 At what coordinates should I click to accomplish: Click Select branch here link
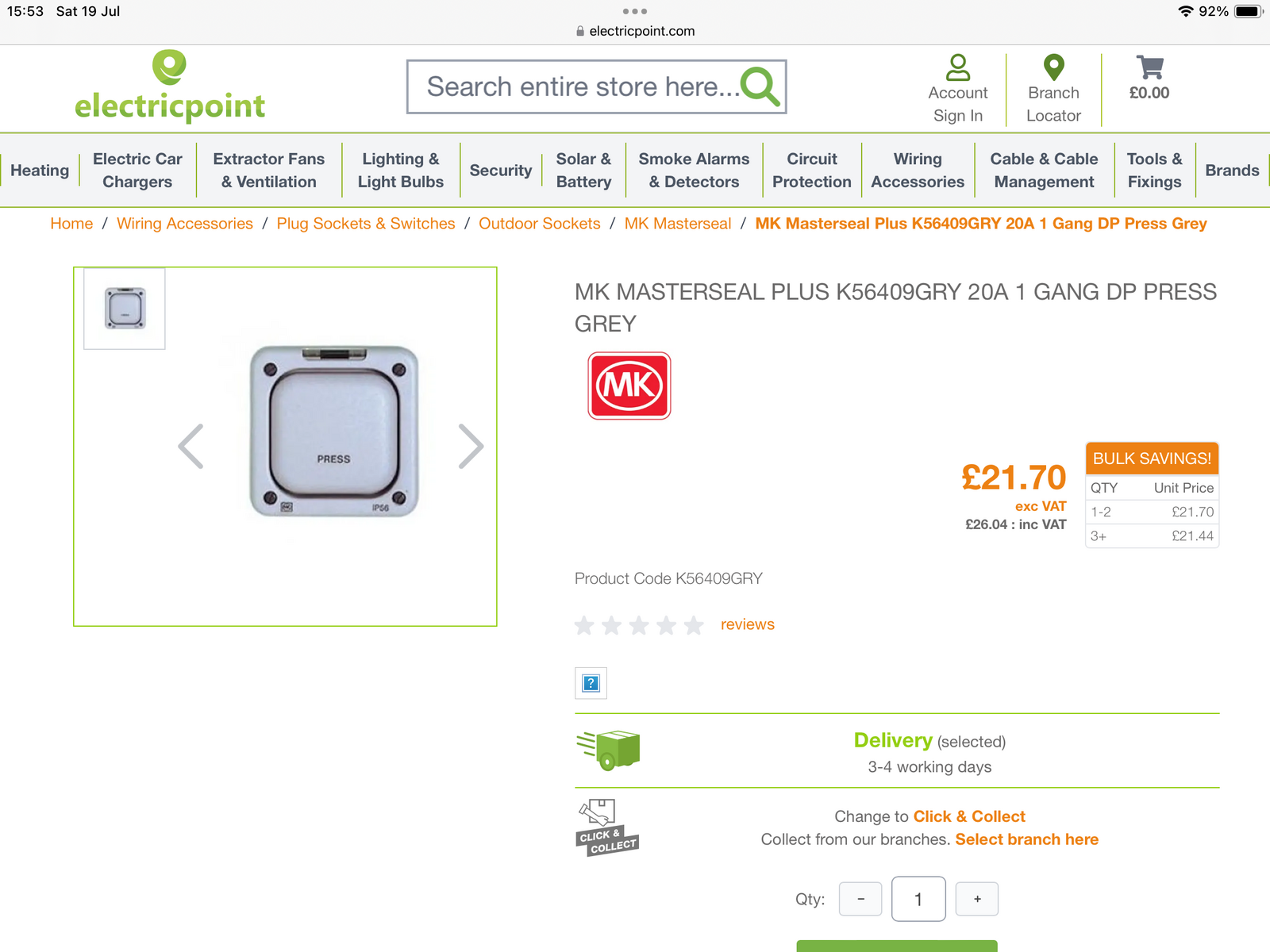1026,839
